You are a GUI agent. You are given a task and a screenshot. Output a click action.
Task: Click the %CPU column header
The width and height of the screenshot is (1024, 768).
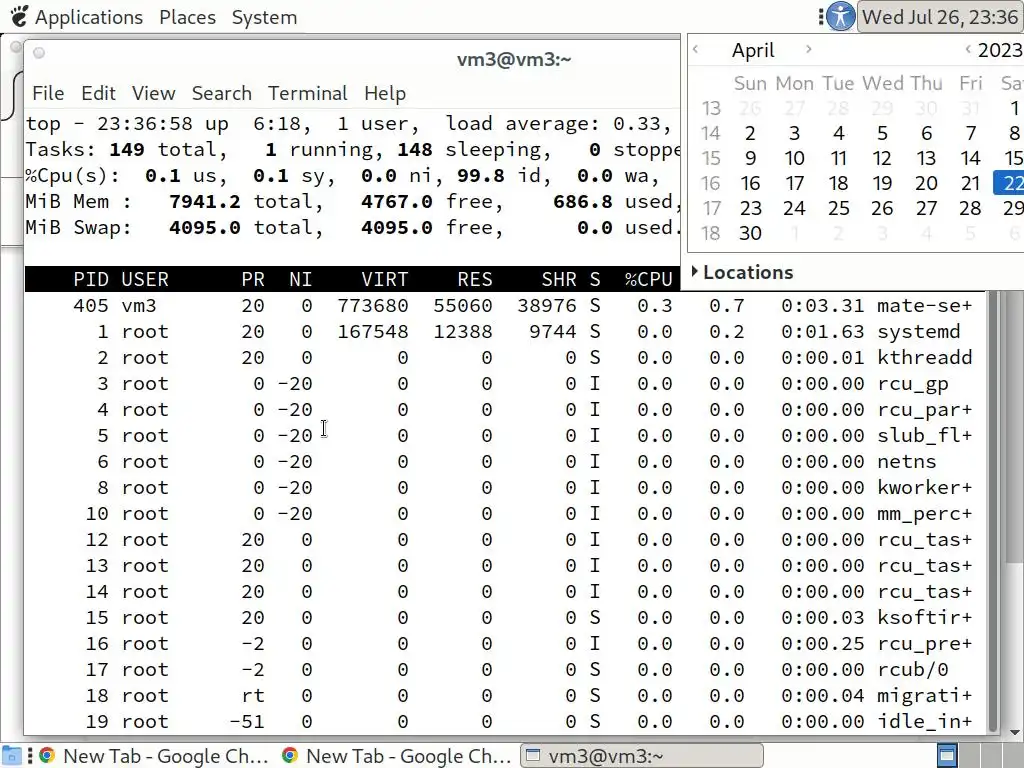click(x=648, y=280)
